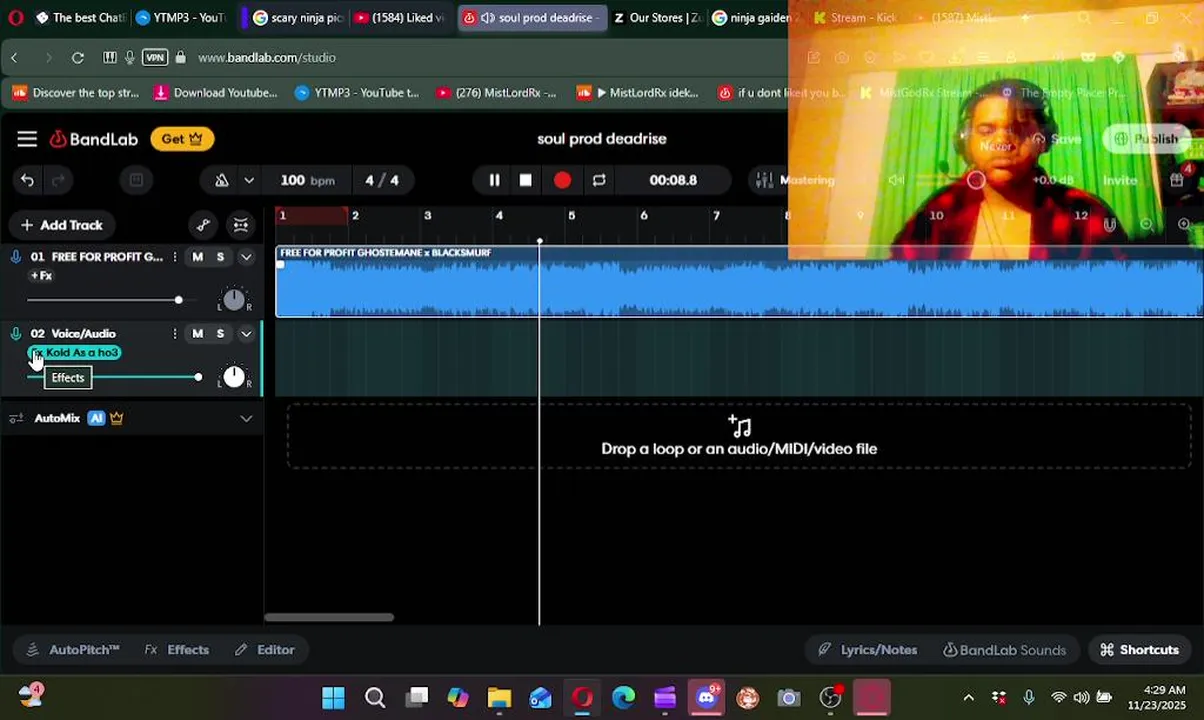Open File Explorer from the taskbar
This screenshot has width=1204, height=720.
coord(499,697)
